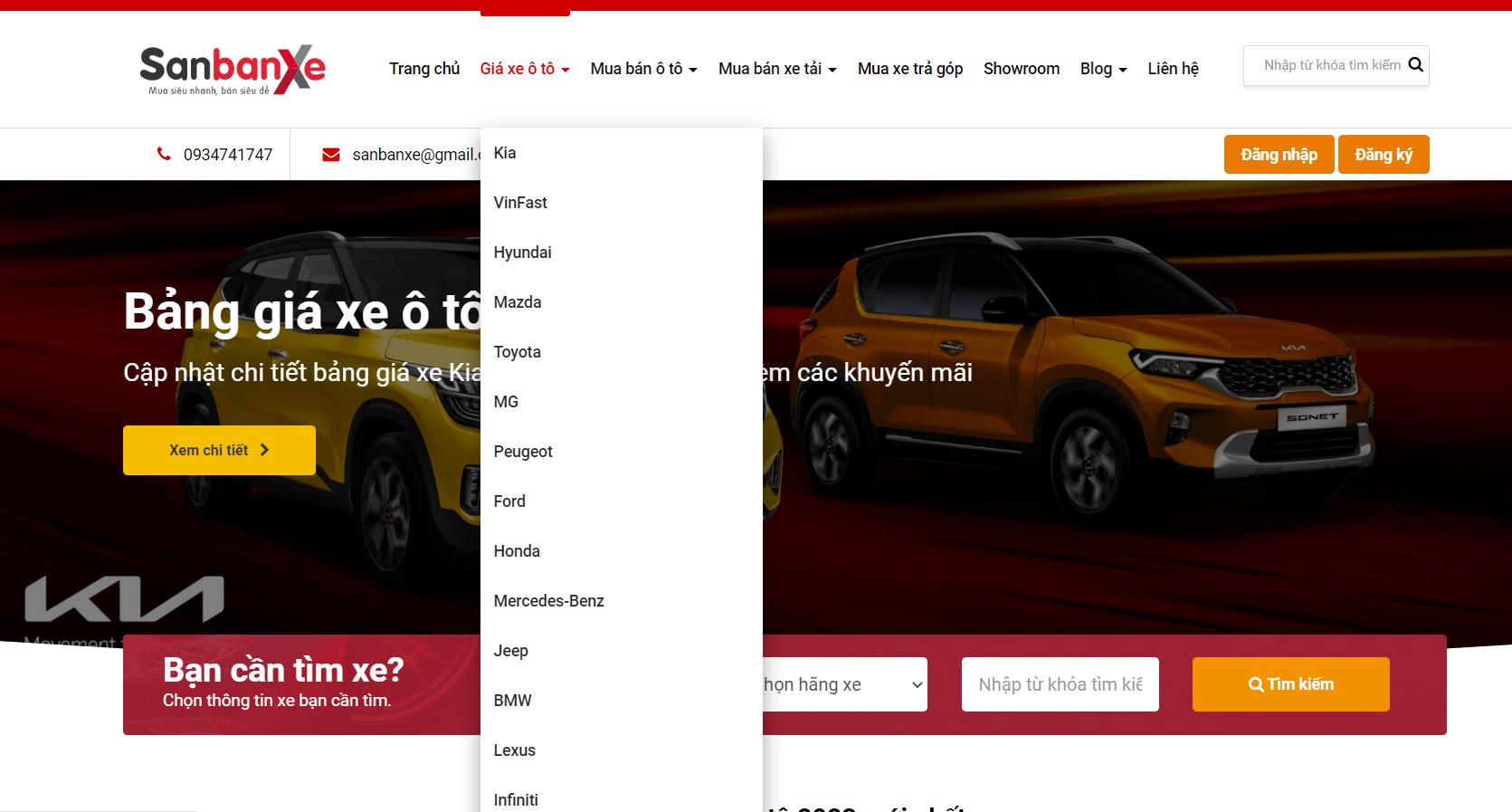Image resolution: width=1512 pixels, height=812 pixels.
Task: Click the Đăng nhập button
Action: point(1278,155)
